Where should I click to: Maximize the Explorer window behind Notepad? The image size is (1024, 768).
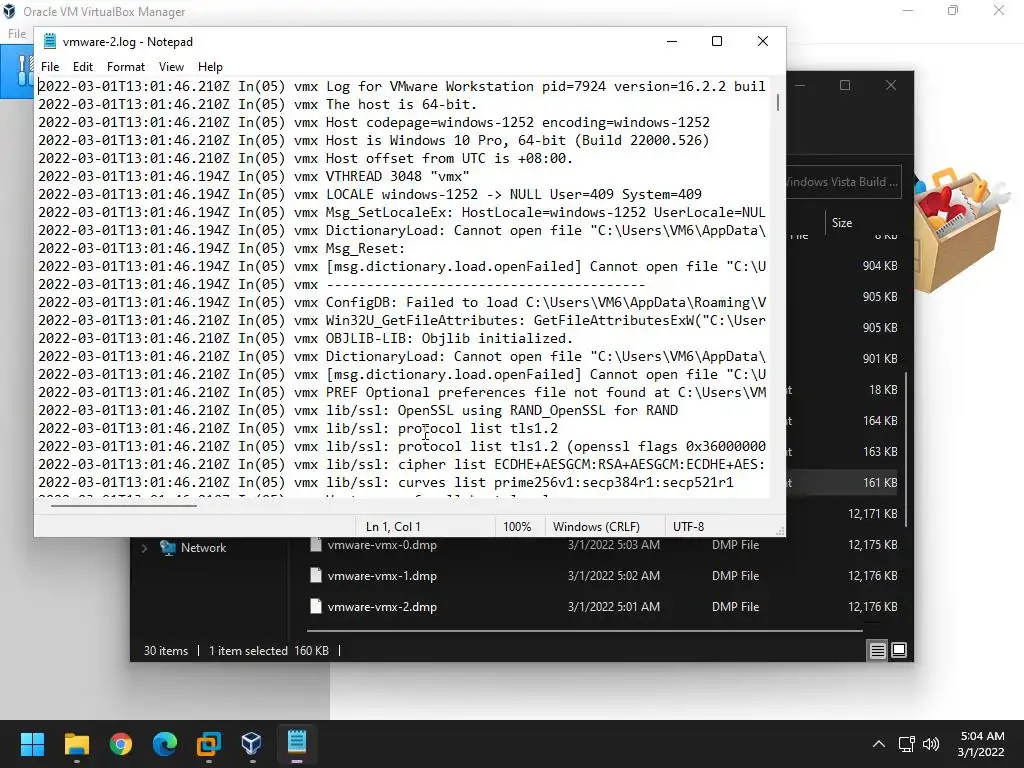coord(844,86)
